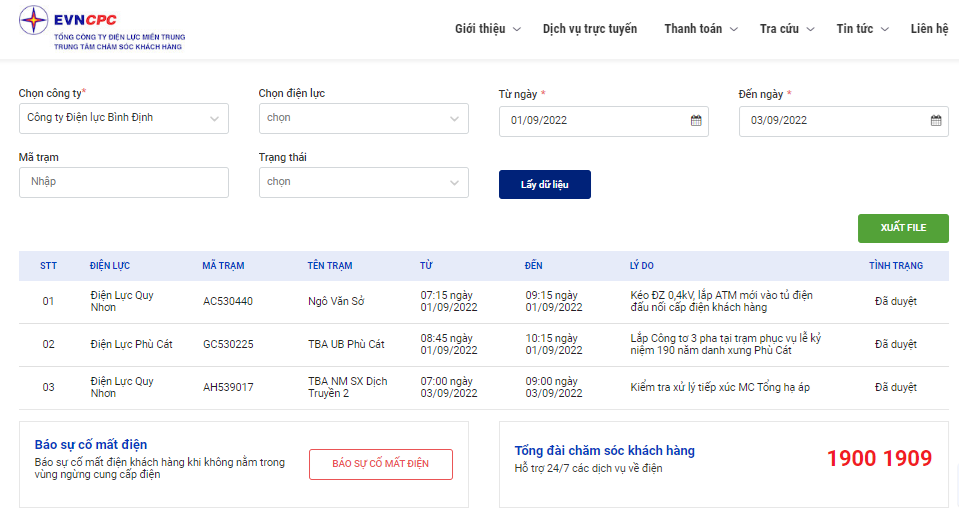Select the row for station AC530440
Image resolution: width=959 pixels, height=519 pixels.
pos(483,301)
